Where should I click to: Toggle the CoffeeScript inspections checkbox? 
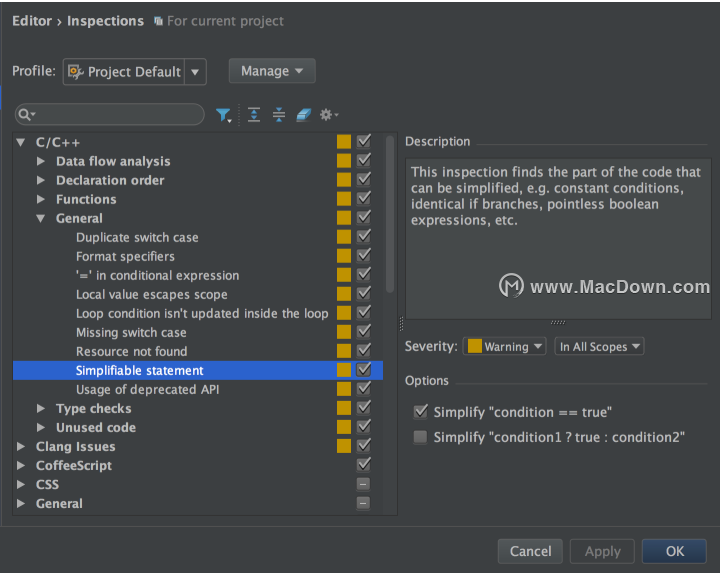tap(364, 465)
